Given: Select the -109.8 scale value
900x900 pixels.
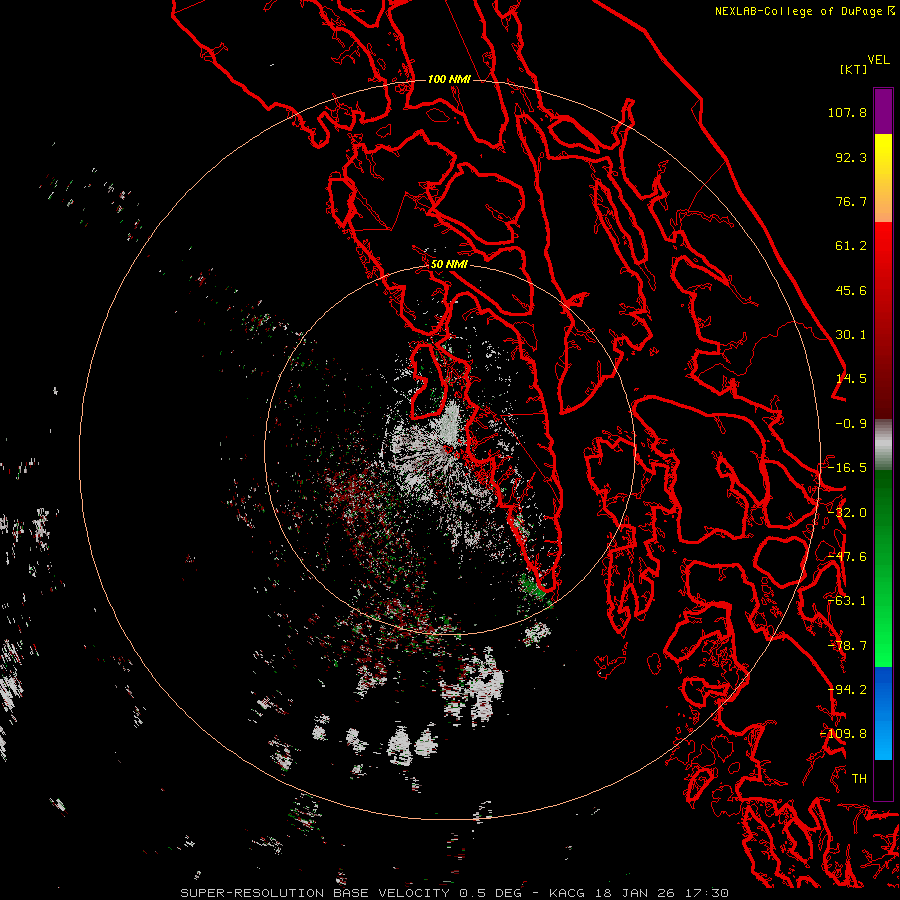Looking at the screenshot, I should pyautogui.click(x=844, y=734).
